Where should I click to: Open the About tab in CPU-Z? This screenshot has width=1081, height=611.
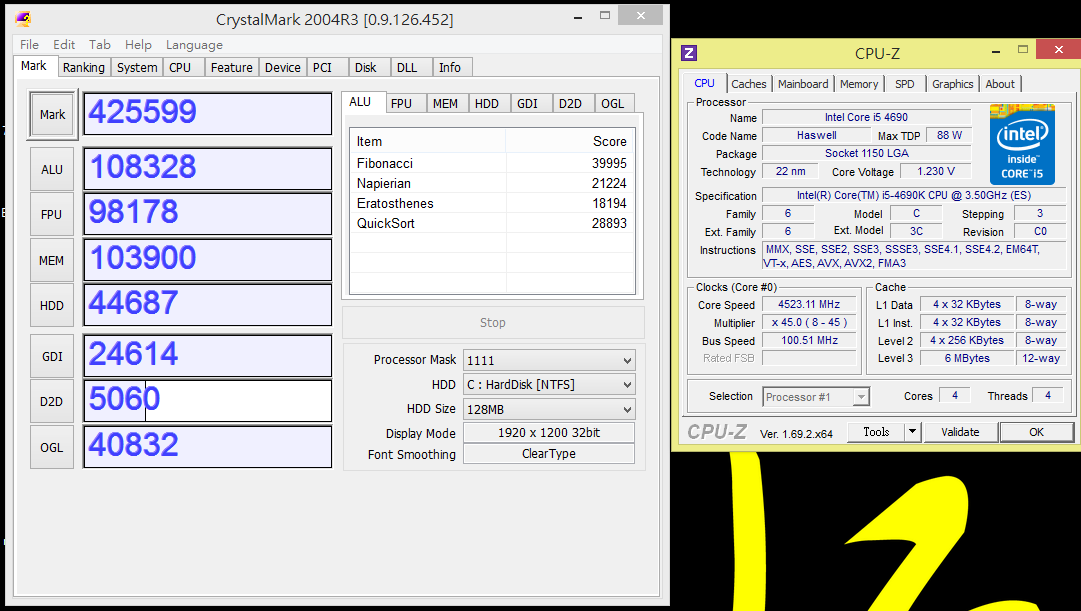1000,84
